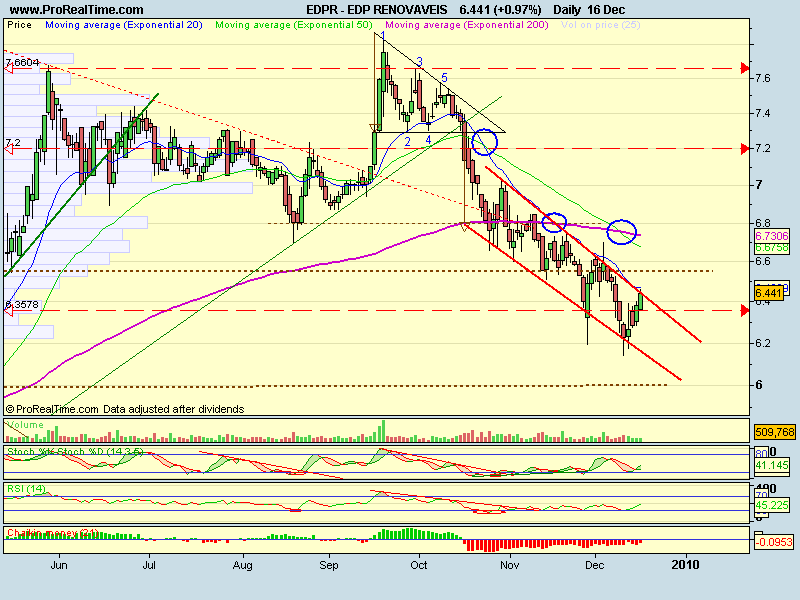
Task: Click the EDPR - EDP RENOVAVEIS title
Action: click(377, 10)
